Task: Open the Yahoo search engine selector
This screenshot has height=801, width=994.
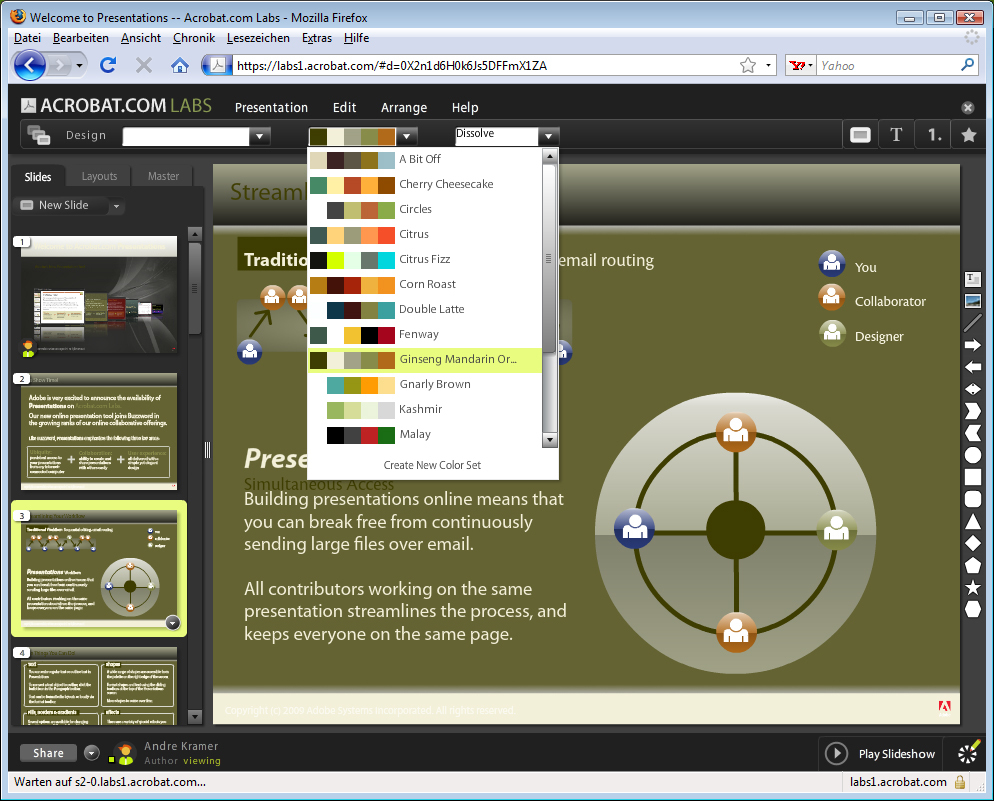Action: (801, 65)
